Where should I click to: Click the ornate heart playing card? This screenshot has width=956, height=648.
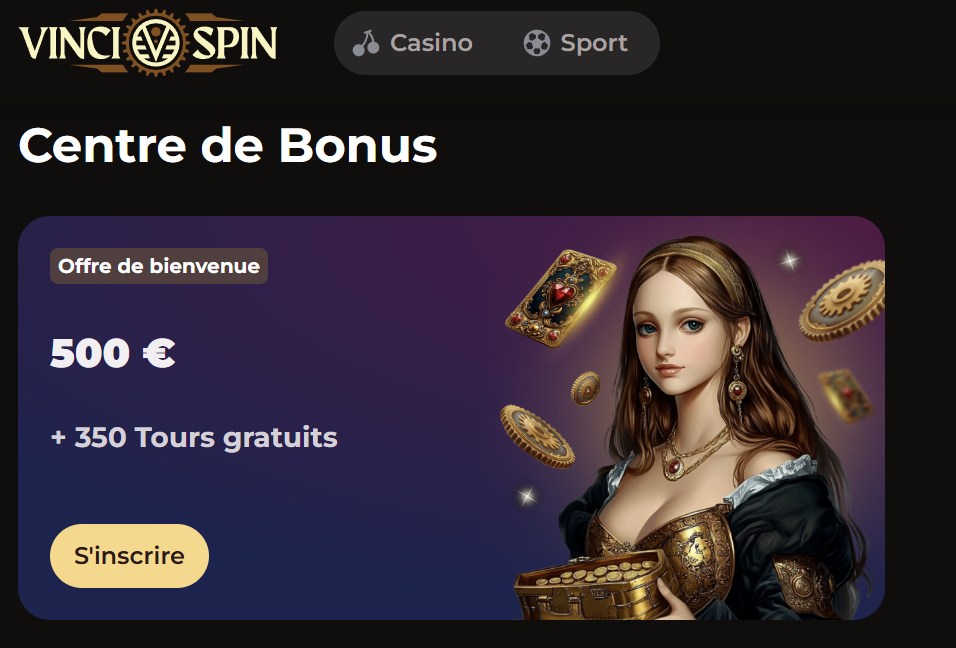pyautogui.click(x=561, y=298)
